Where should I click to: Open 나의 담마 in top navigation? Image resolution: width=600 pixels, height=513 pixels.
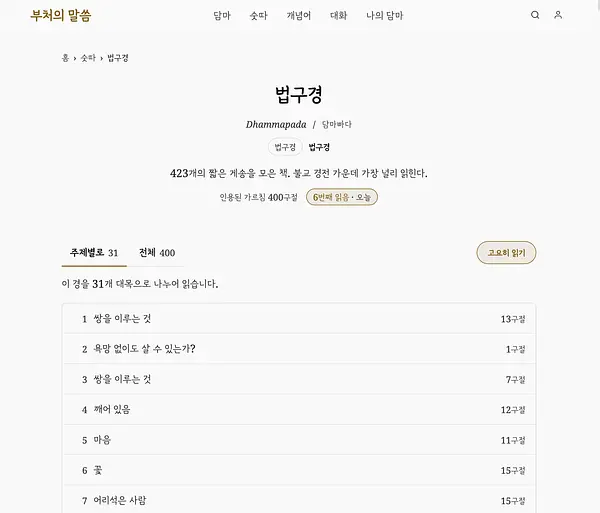pyautogui.click(x=385, y=16)
